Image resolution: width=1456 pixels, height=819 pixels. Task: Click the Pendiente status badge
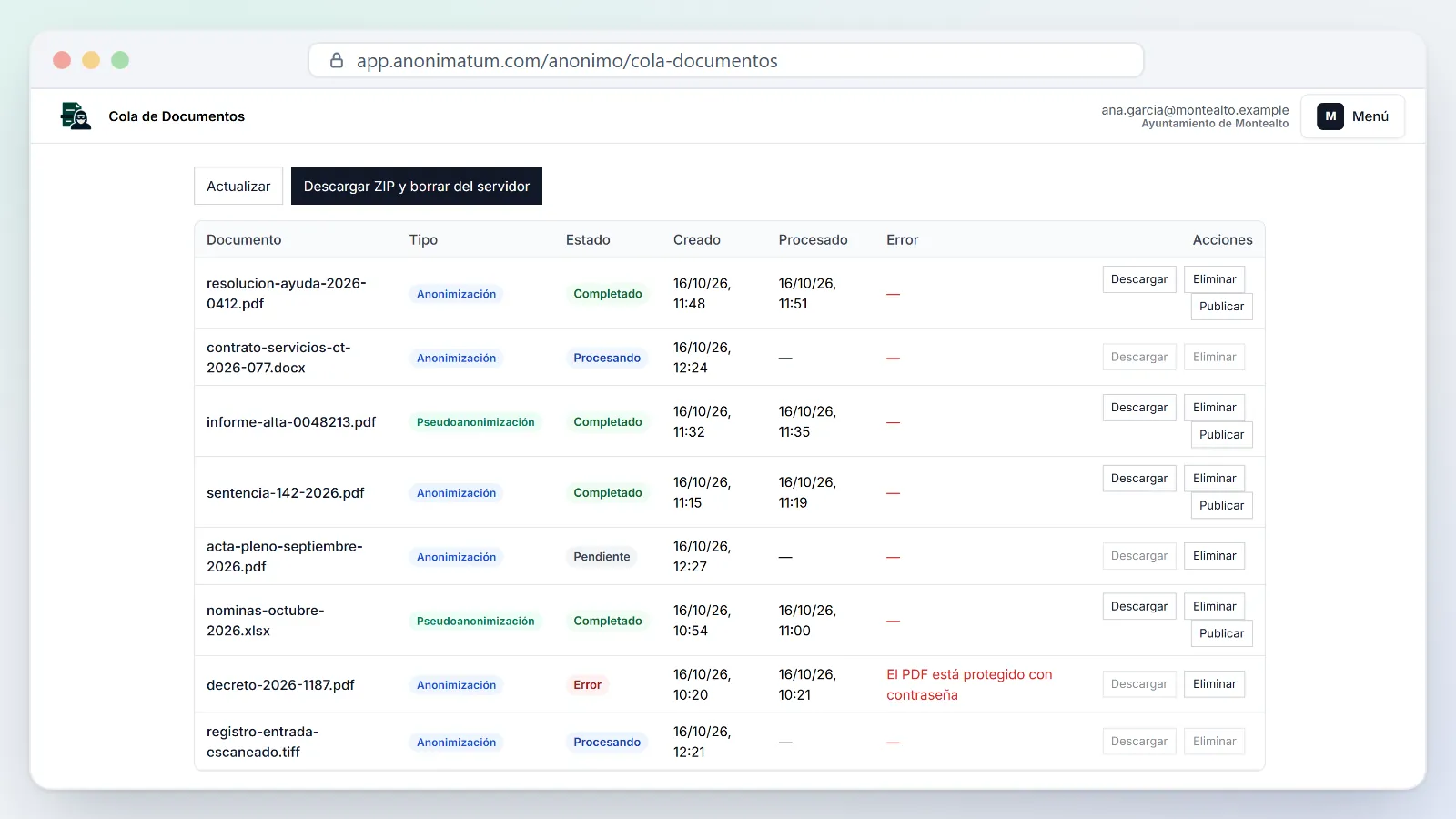pos(602,557)
